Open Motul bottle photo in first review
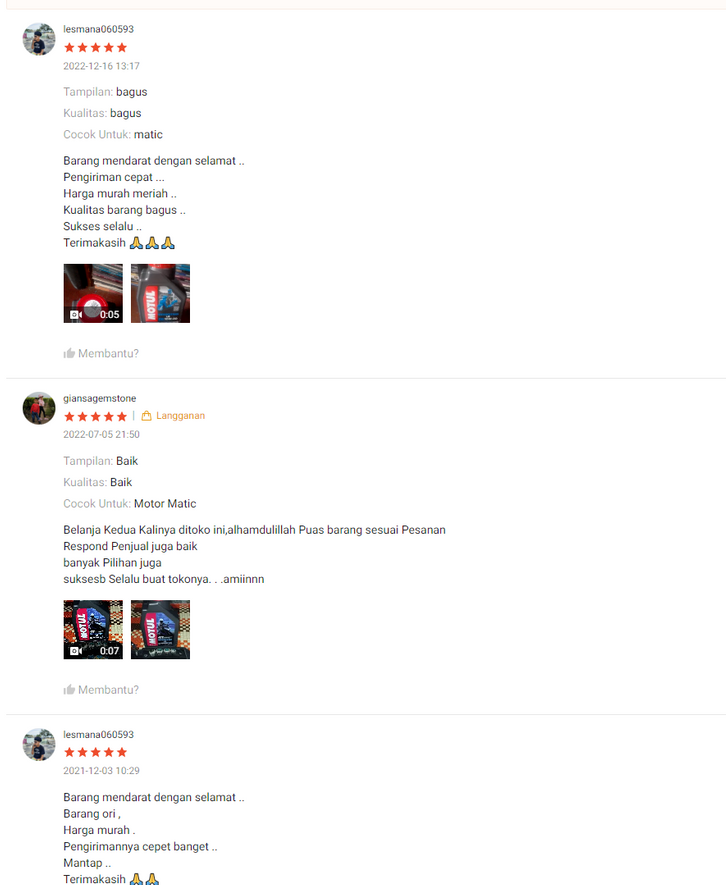Image resolution: width=726 pixels, height=885 pixels. (x=160, y=293)
